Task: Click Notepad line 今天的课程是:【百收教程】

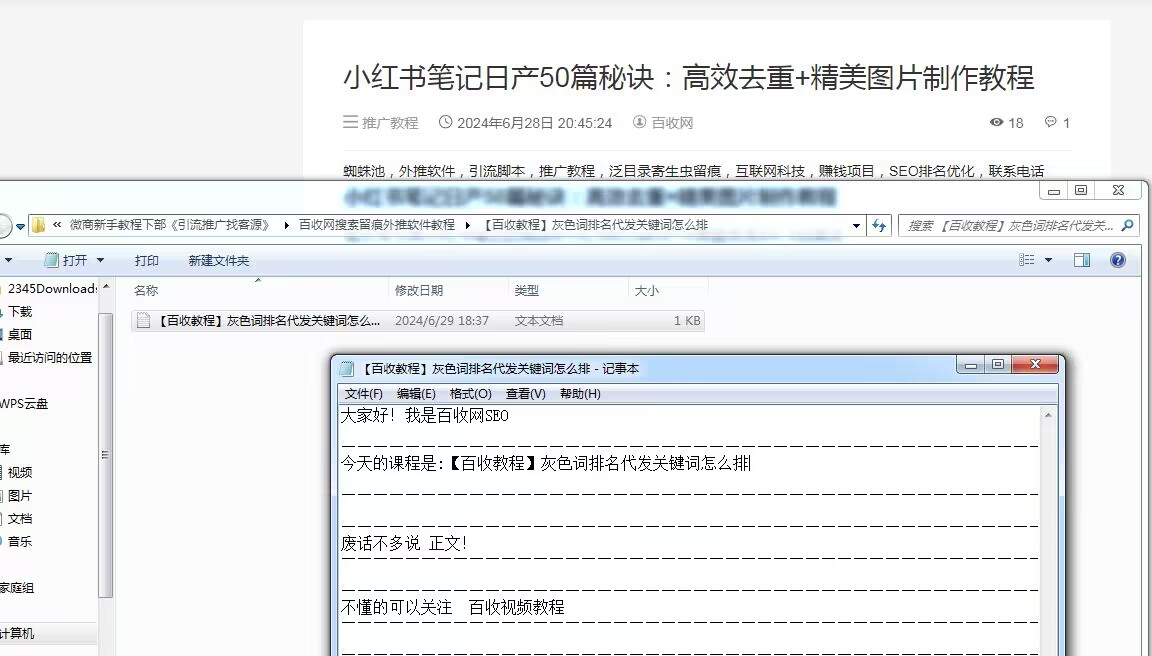Action: tap(546, 464)
